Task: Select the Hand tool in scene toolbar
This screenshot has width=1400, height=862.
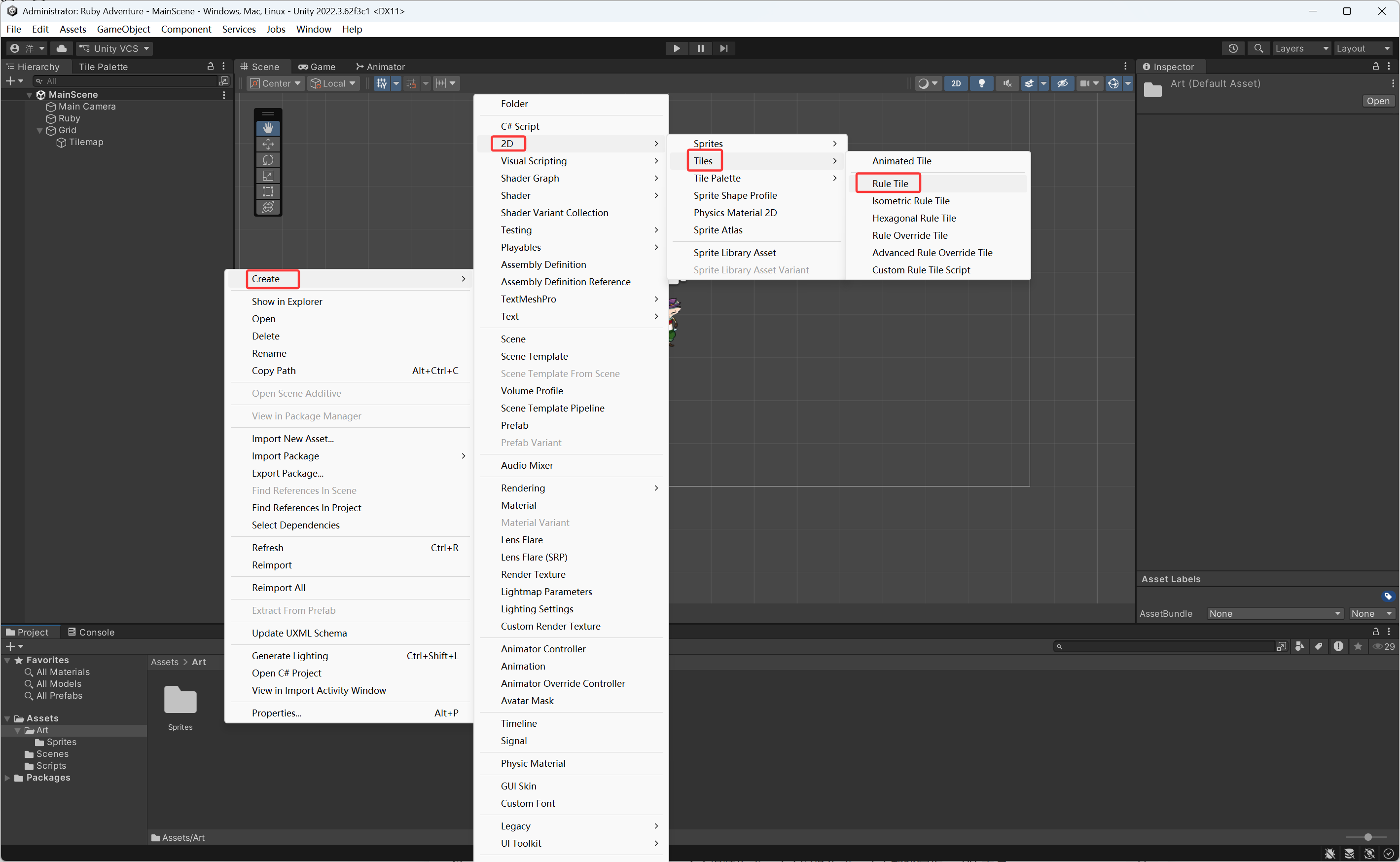Action: click(268, 128)
